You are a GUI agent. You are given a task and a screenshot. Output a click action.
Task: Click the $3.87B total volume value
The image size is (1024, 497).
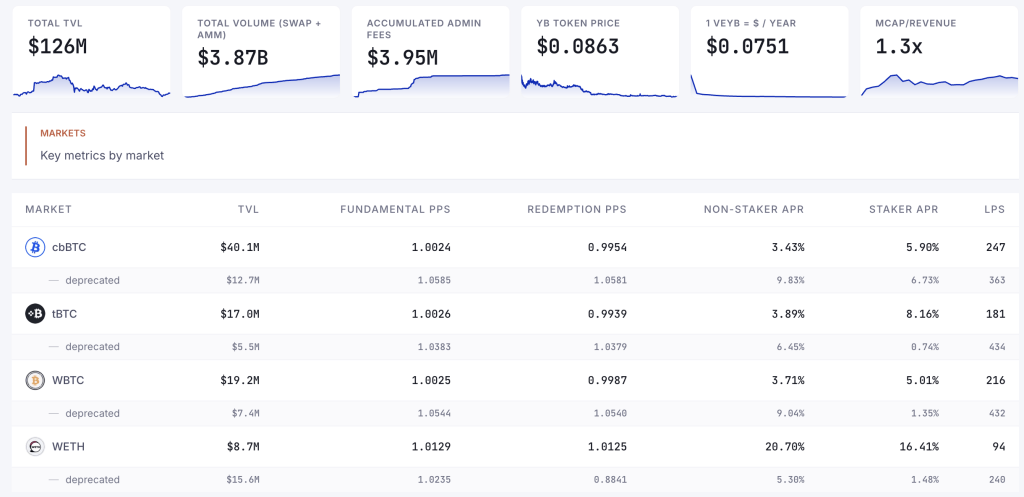pos(232,57)
